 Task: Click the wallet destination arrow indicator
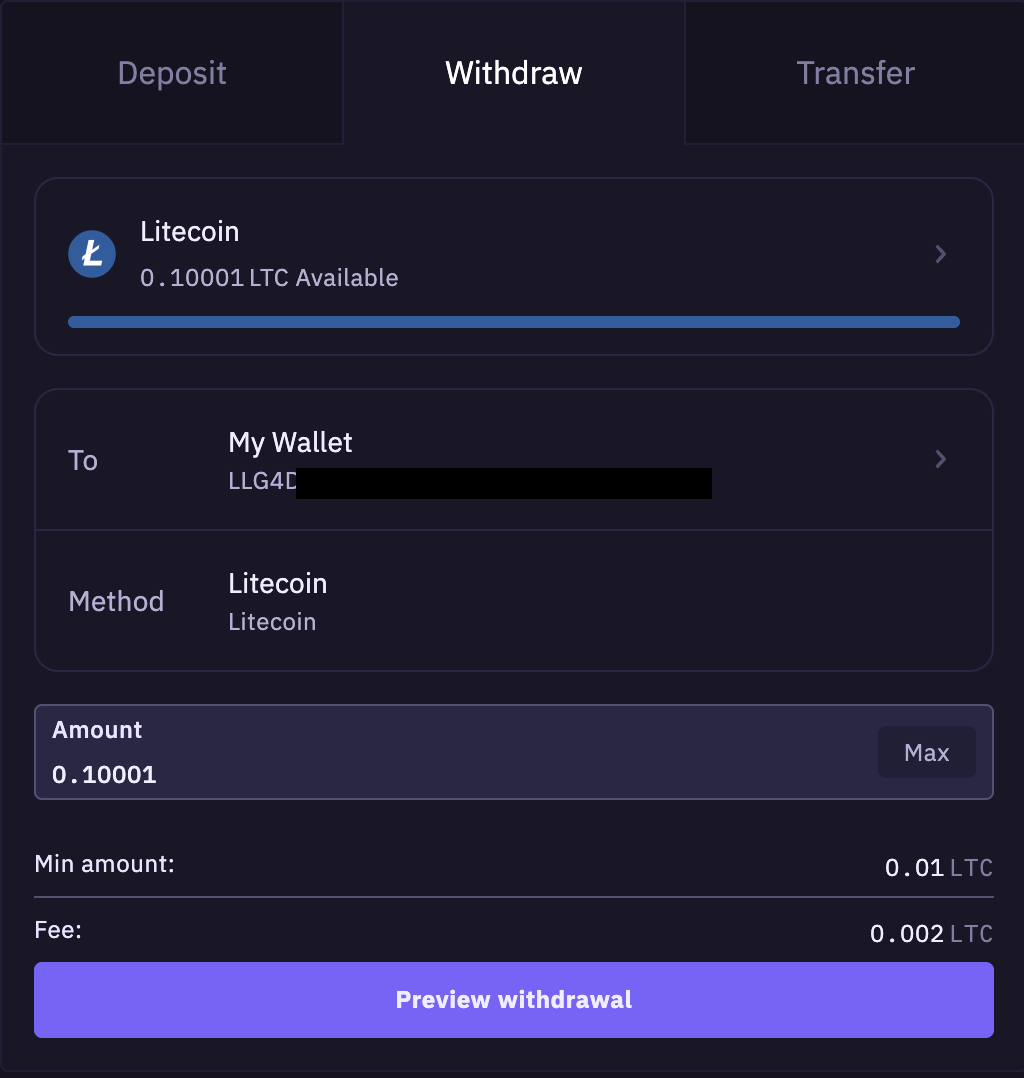(x=940, y=459)
